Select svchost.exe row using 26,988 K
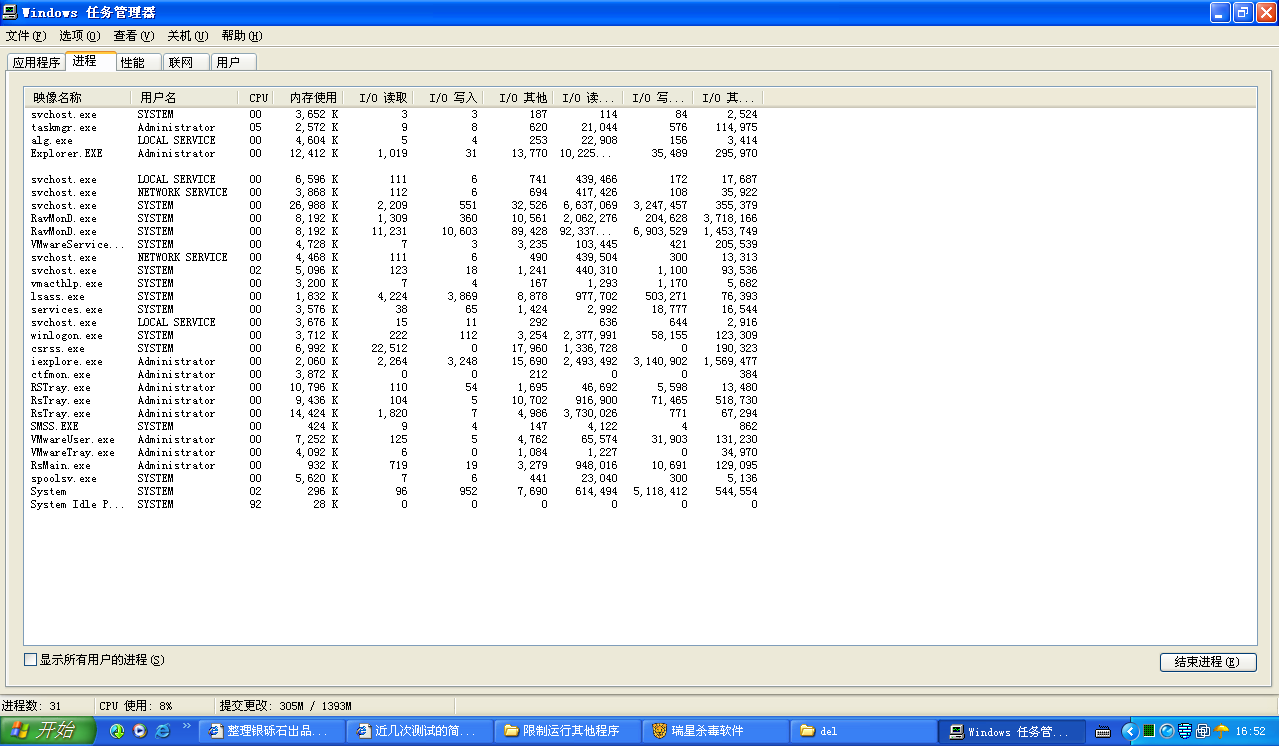Screen dimensions: 1279x746 pyautogui.click(x=395, y=206)
